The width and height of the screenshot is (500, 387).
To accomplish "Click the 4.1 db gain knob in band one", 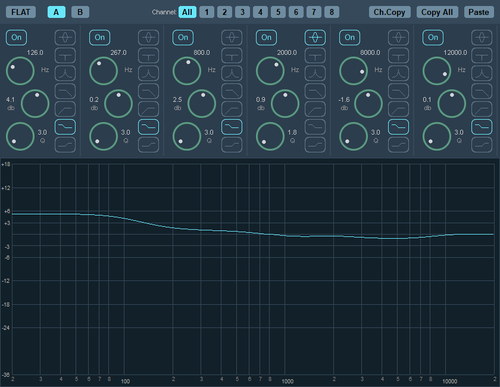I will click(x=35, y=104).
